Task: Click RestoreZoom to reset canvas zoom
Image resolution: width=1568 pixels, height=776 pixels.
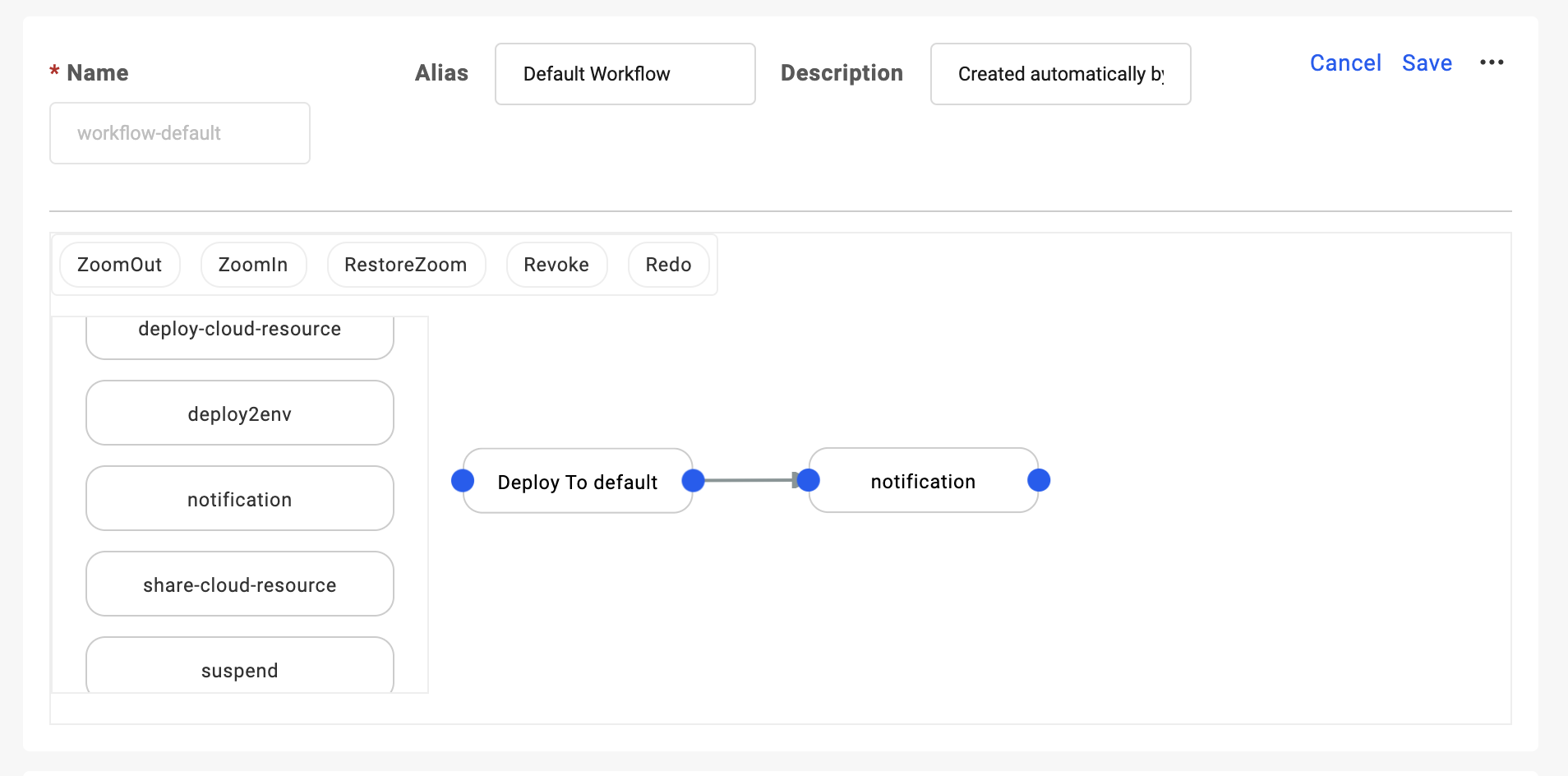Action: tap(406, 265)
